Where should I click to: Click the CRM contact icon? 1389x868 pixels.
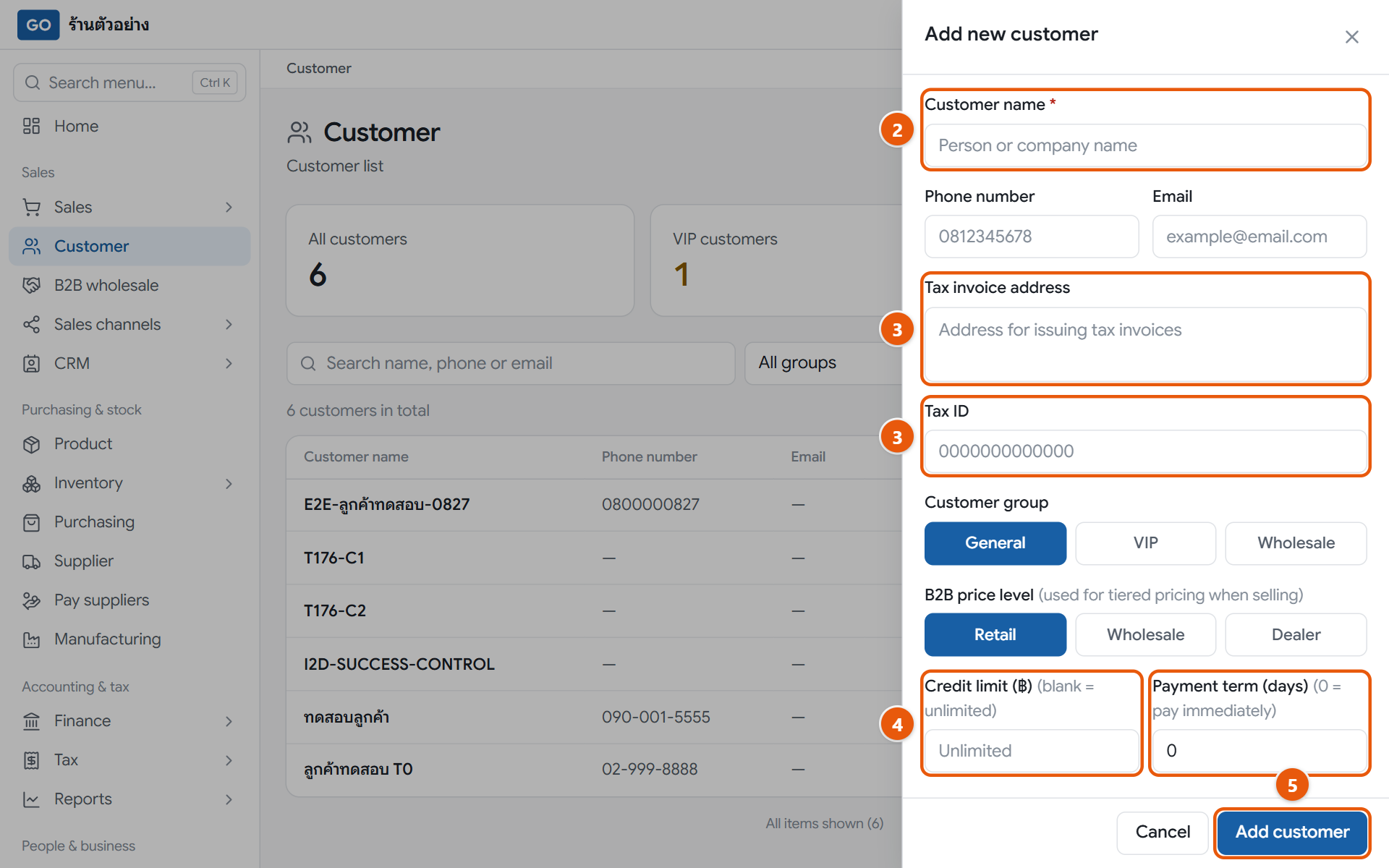pyautogui.click(x=31, y=363)
